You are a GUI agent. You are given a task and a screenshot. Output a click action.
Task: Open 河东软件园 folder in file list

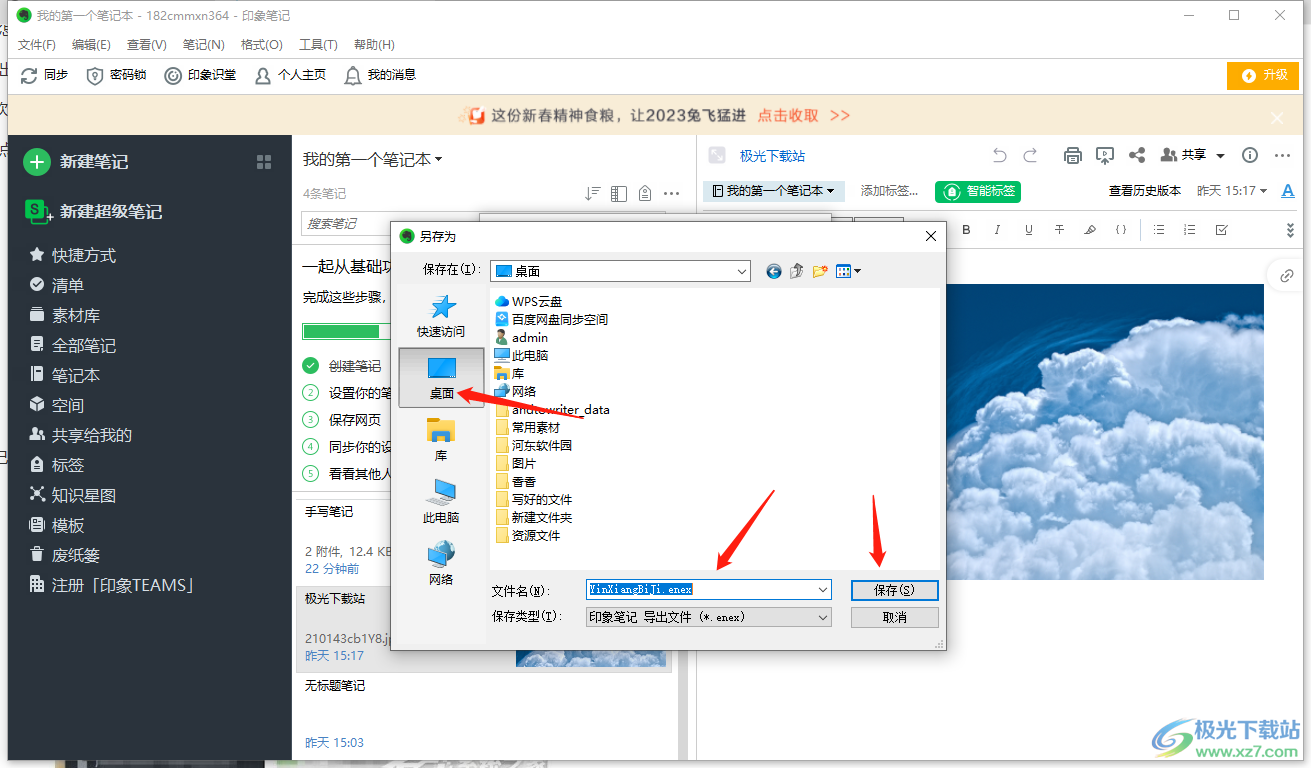click(534, 445)
